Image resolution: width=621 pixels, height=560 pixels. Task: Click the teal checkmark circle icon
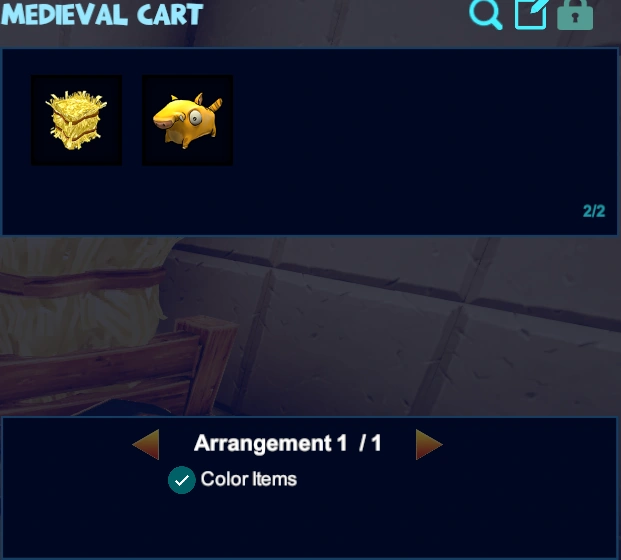[181, 480]
